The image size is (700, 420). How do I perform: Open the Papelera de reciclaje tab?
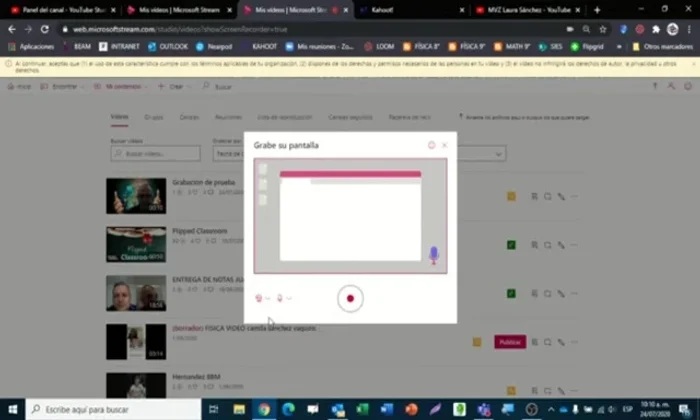pos(409,117)
